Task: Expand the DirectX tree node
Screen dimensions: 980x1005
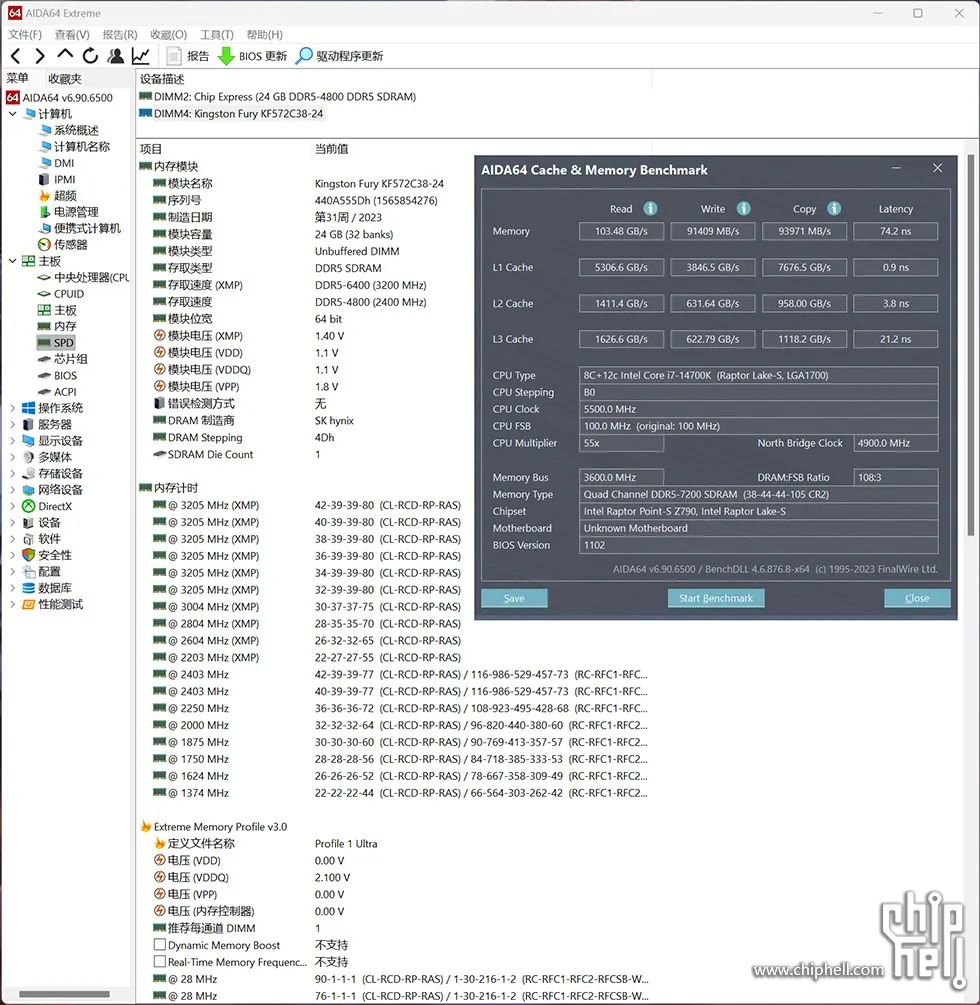Action: 12,506
